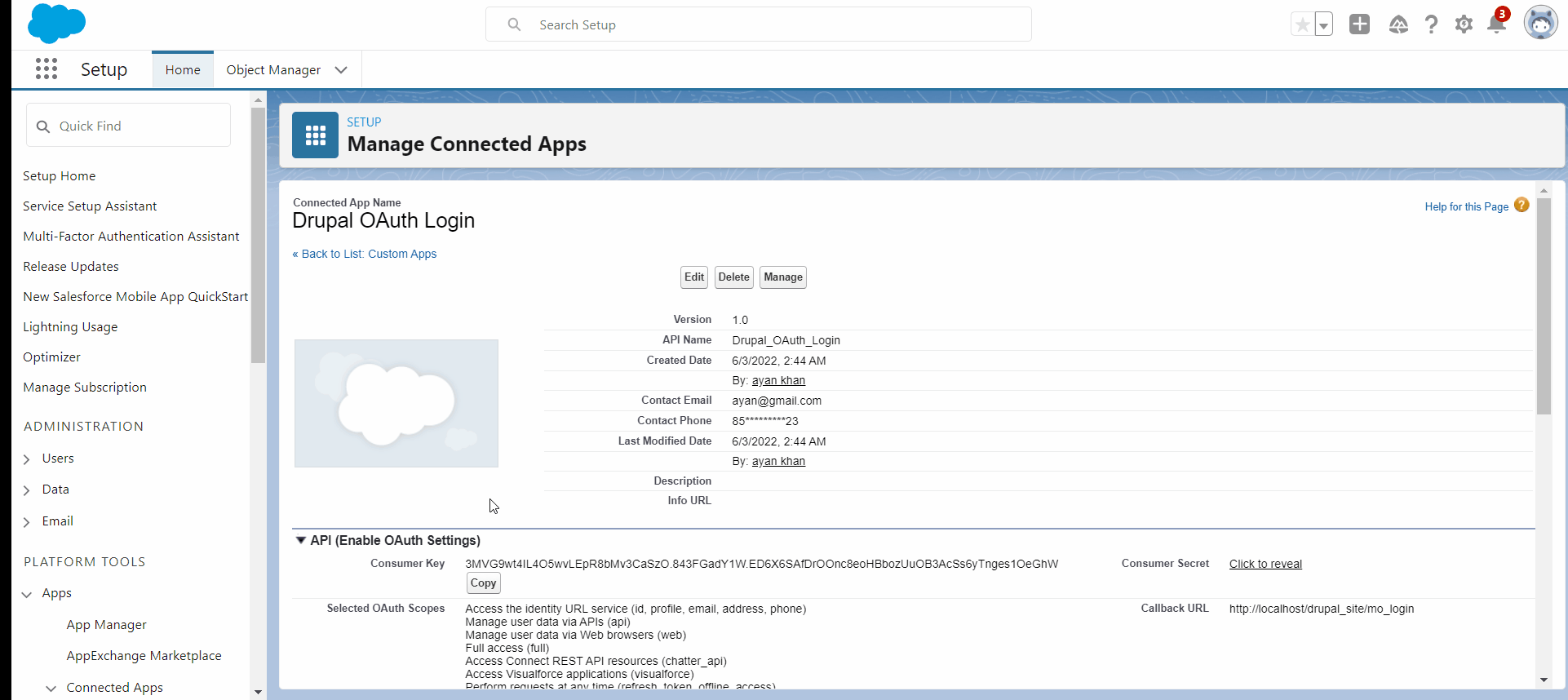
Task: Expand the Users tree section
Action: 27,459
